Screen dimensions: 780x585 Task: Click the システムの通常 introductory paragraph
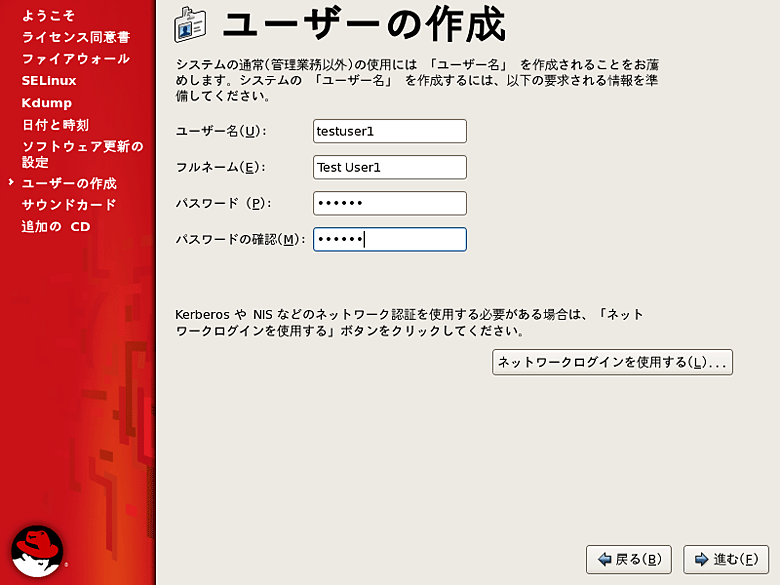tap(417, 80)
